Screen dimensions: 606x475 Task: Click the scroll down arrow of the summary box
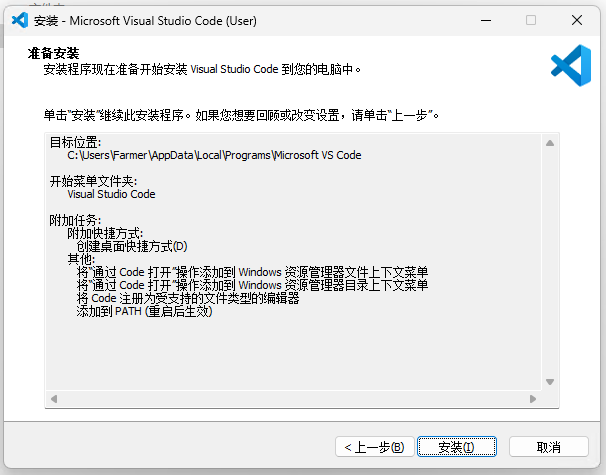(x=550, y=382)
